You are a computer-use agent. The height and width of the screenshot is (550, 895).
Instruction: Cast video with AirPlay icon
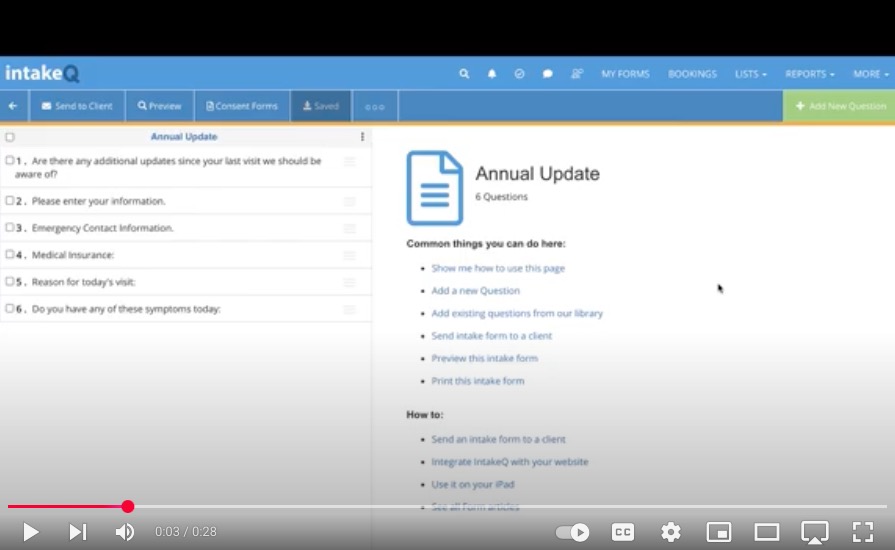click(x=815, y=532)
